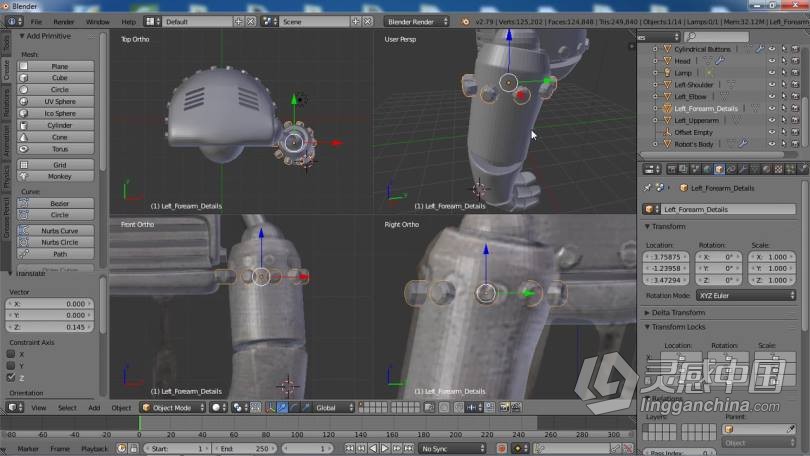Viewport: 810px width, 456px height.
Task: Open the File menu
Action: click(36, 22)
